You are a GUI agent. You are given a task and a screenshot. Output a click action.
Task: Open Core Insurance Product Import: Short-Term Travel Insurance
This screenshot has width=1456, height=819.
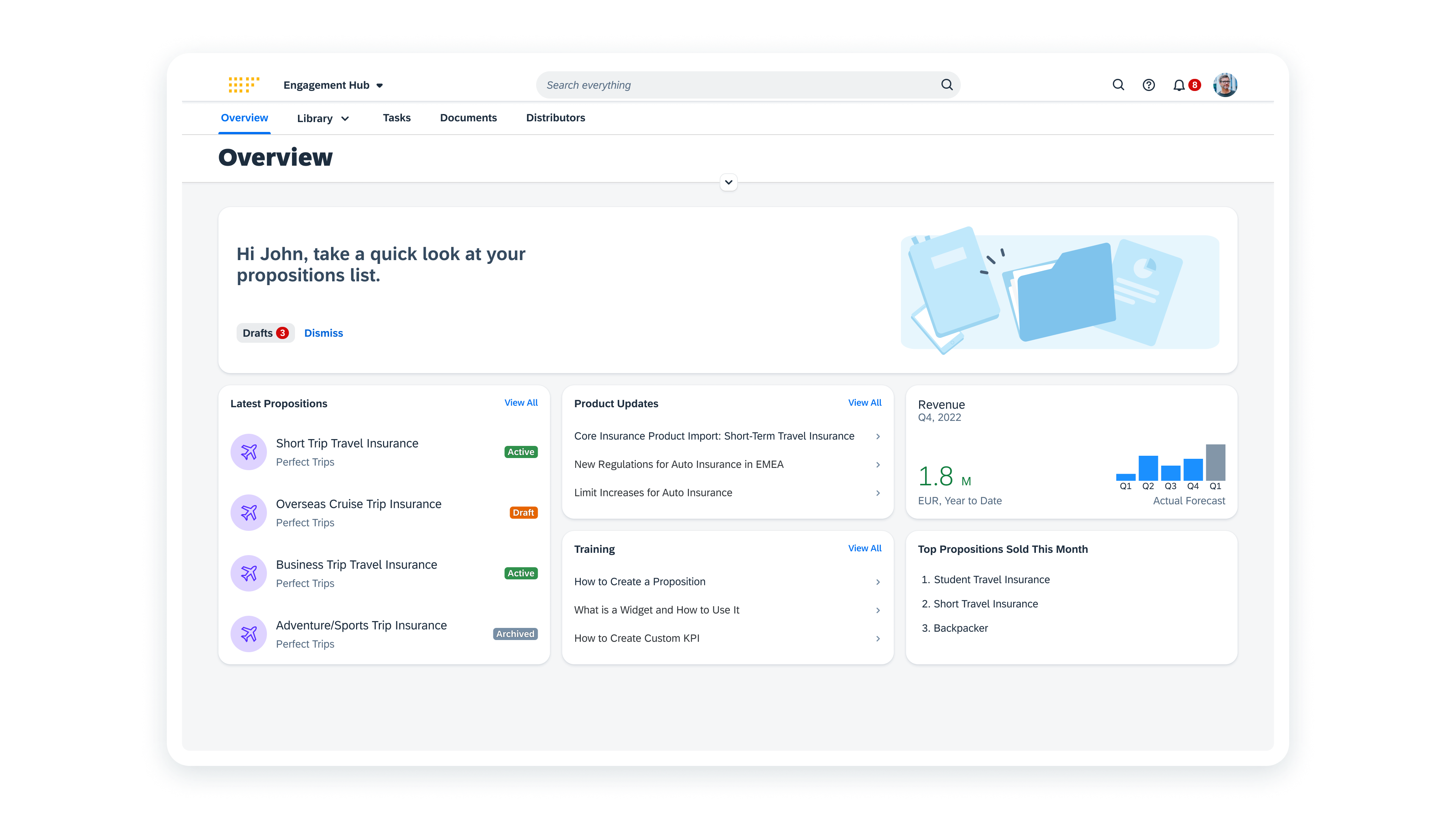[728, 436]
